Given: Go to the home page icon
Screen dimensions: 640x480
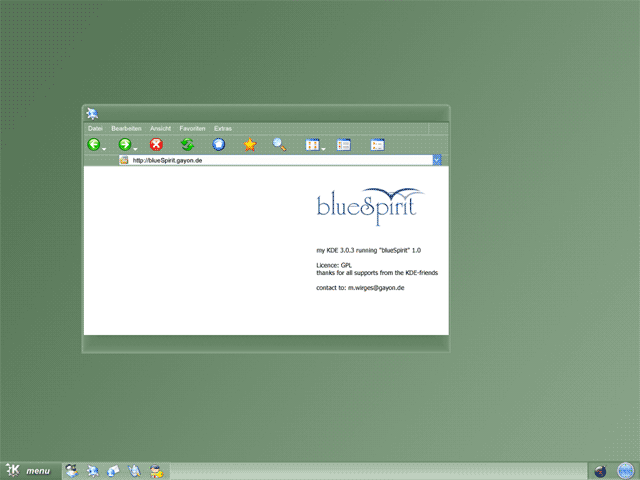Looking at the screenshot, I should click(219, 144).
